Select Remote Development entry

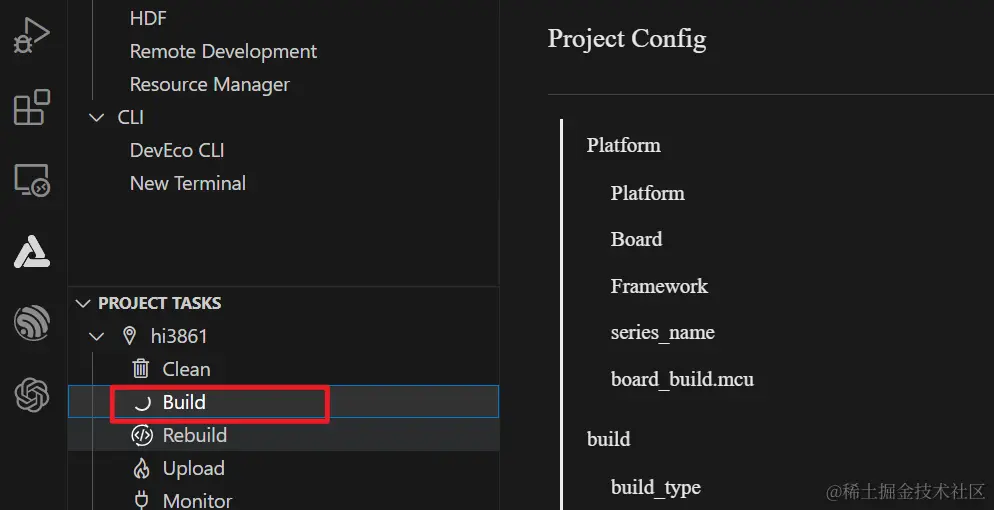pos(223,51)
